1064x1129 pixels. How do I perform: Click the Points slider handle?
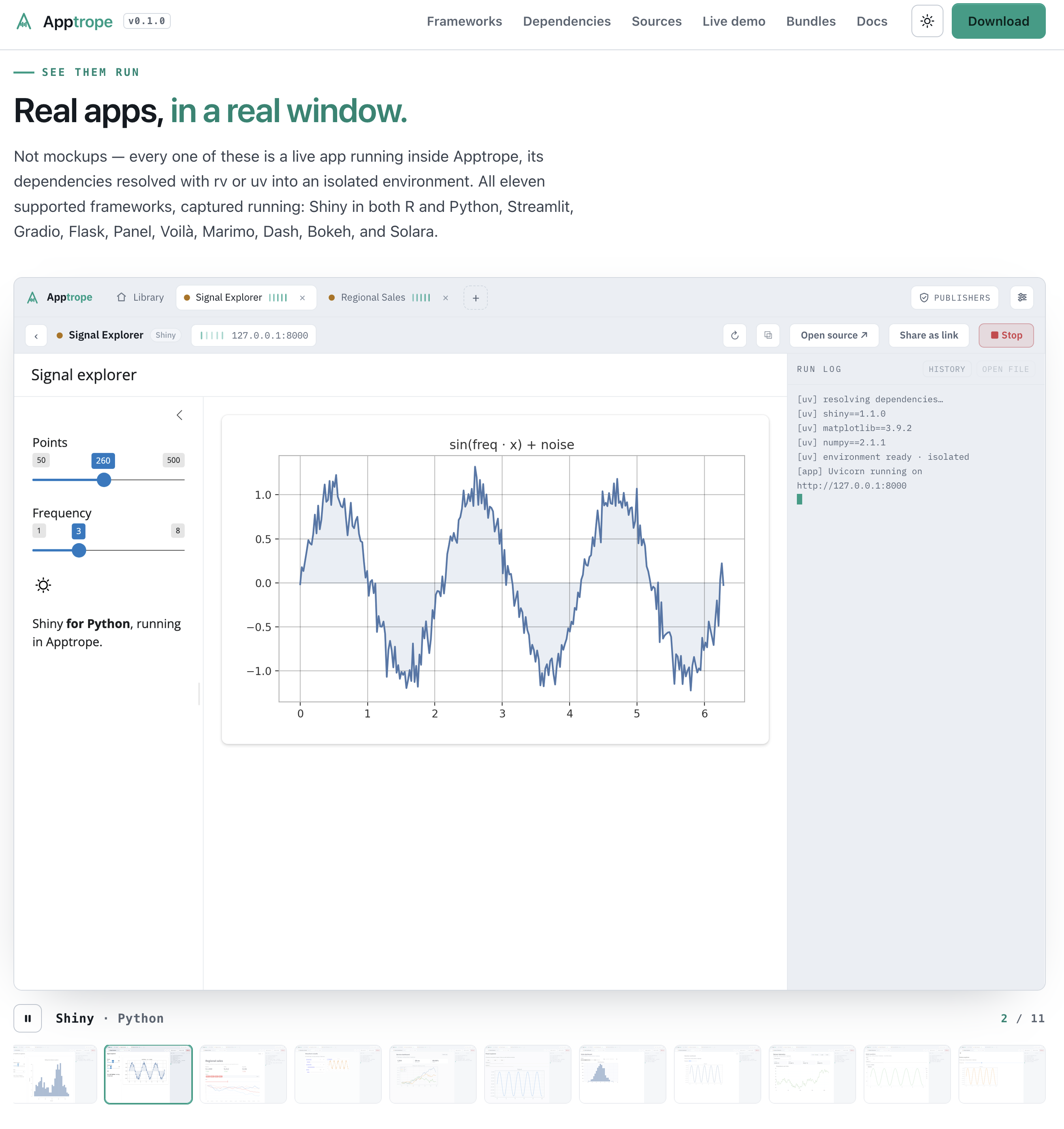click(104, 480)
